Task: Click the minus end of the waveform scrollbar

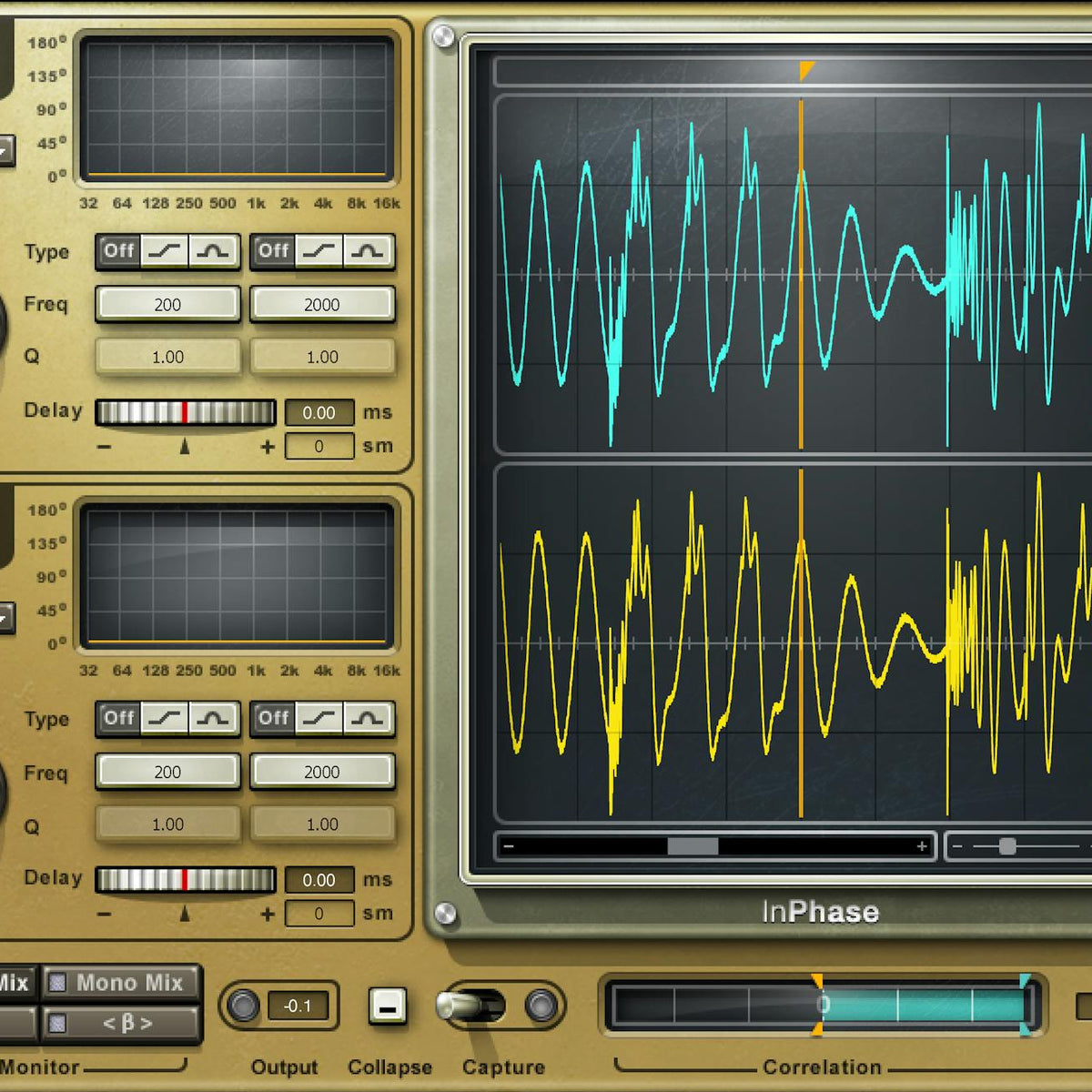Action: pos(509,846)
